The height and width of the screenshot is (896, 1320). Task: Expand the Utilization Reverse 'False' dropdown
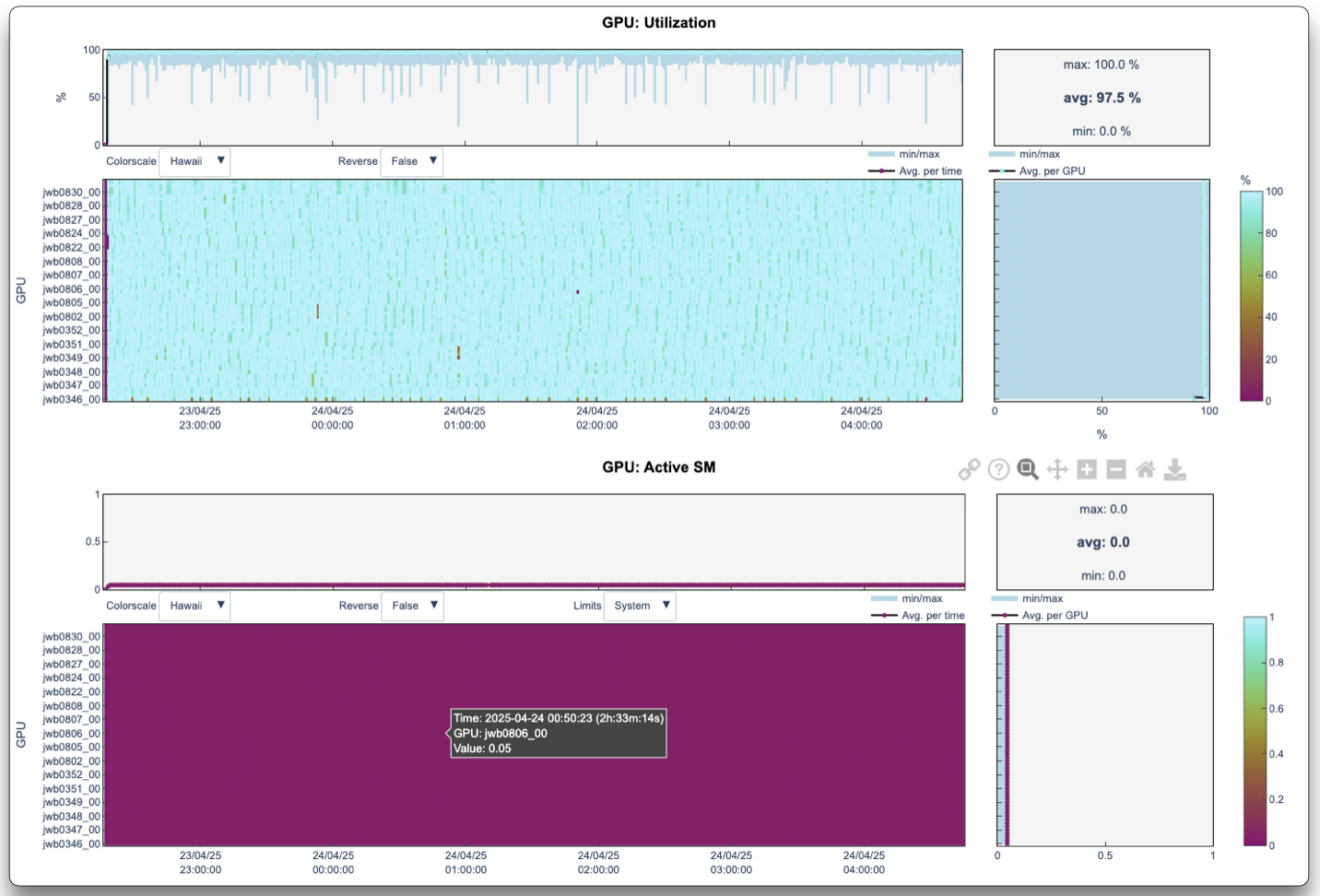412,161
